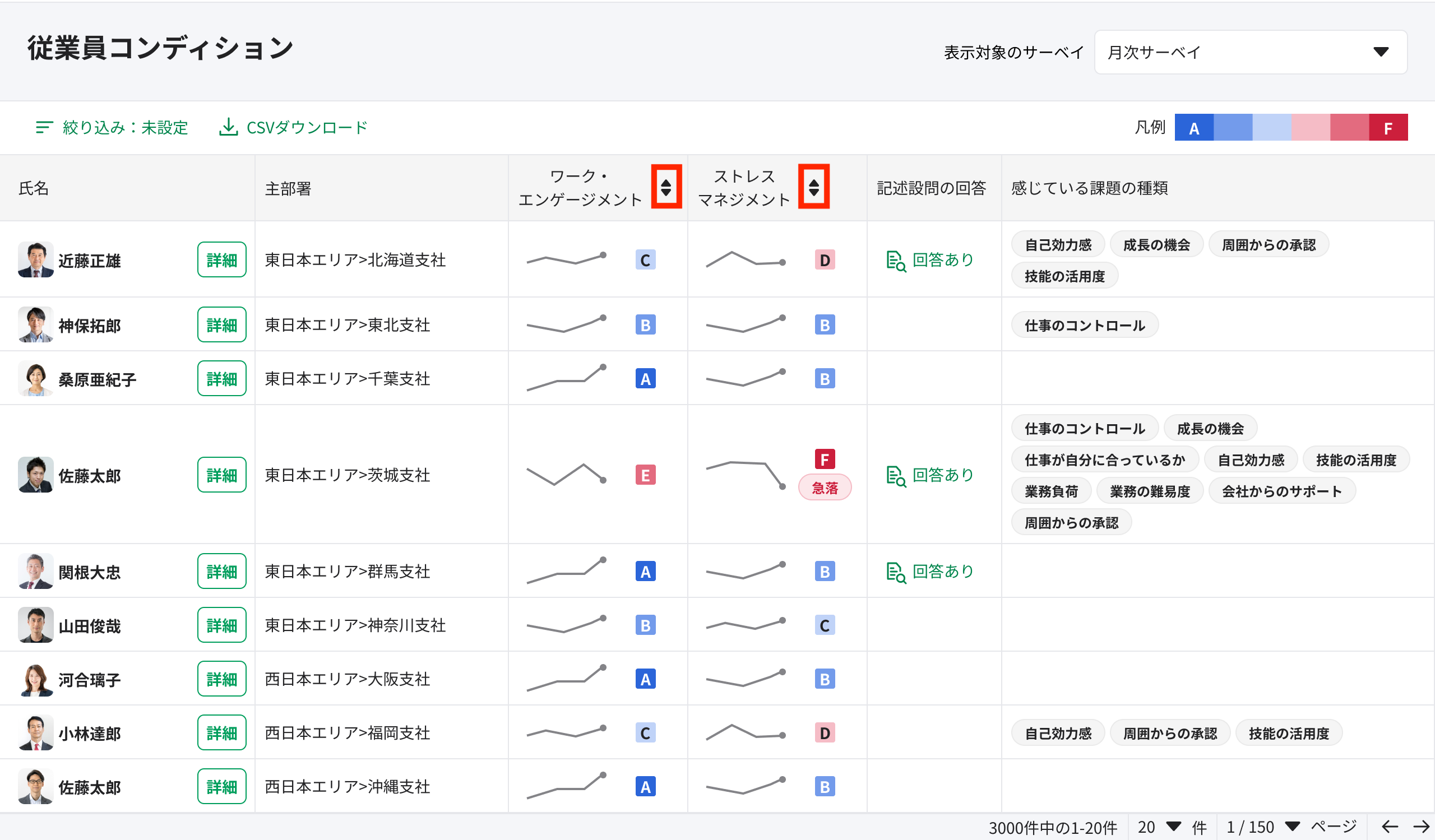Viewport: 1435px width, 840px height.
Task: Open the 月次サーベイ survey dropdown
Action: (1251, 52)
